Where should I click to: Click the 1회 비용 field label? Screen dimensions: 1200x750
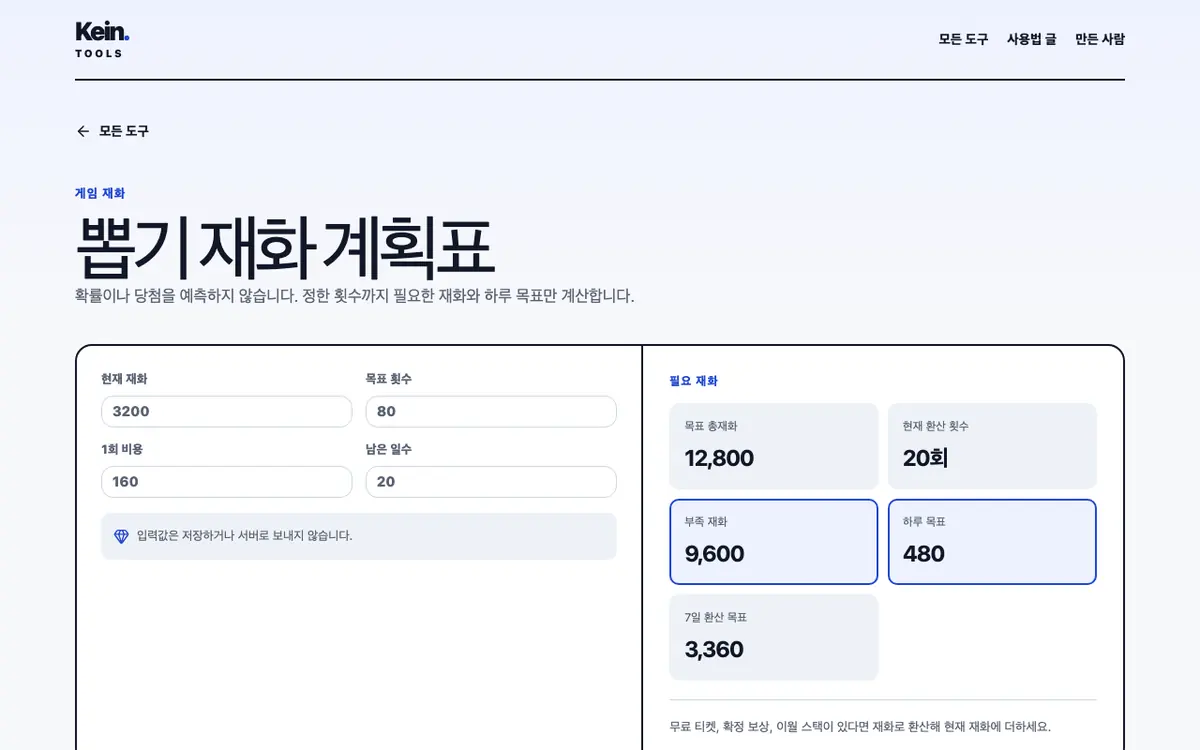[x=122, y=449]
